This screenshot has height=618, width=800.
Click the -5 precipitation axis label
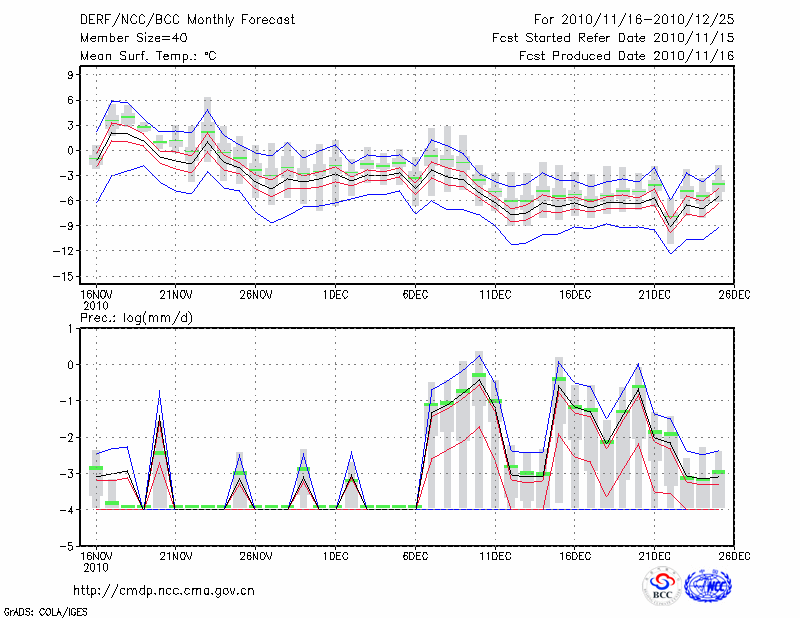point(68,548)
